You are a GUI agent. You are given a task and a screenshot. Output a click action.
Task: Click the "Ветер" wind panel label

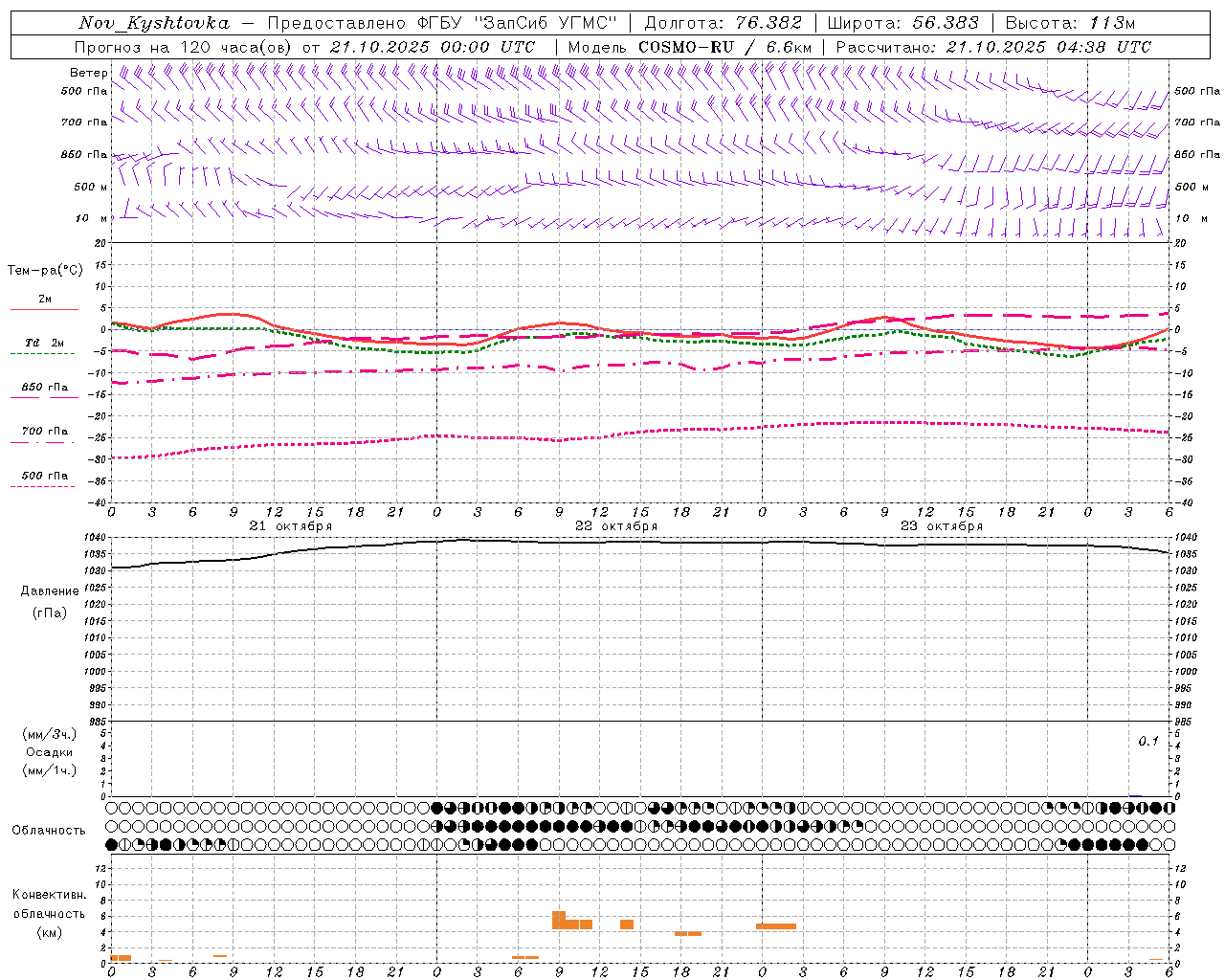89,73
